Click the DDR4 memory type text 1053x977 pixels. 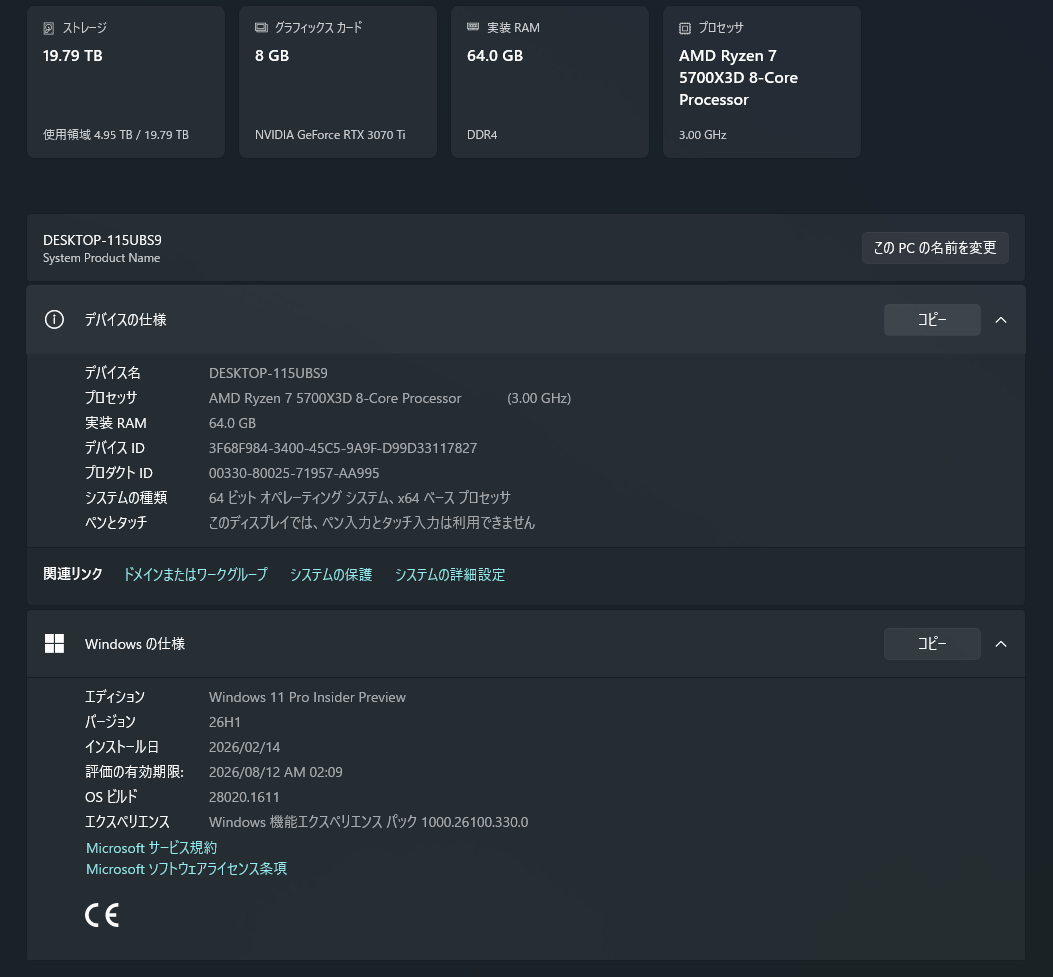[x=482, y=135]
